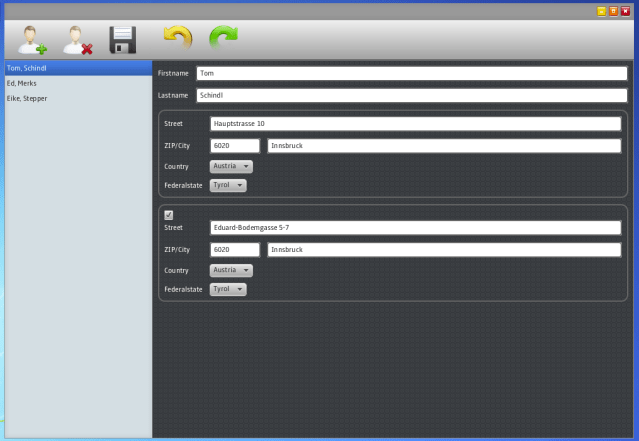Screen dimensions: 639x441
Task: Click the yellow undo arrow
Action: click(178, 37)
